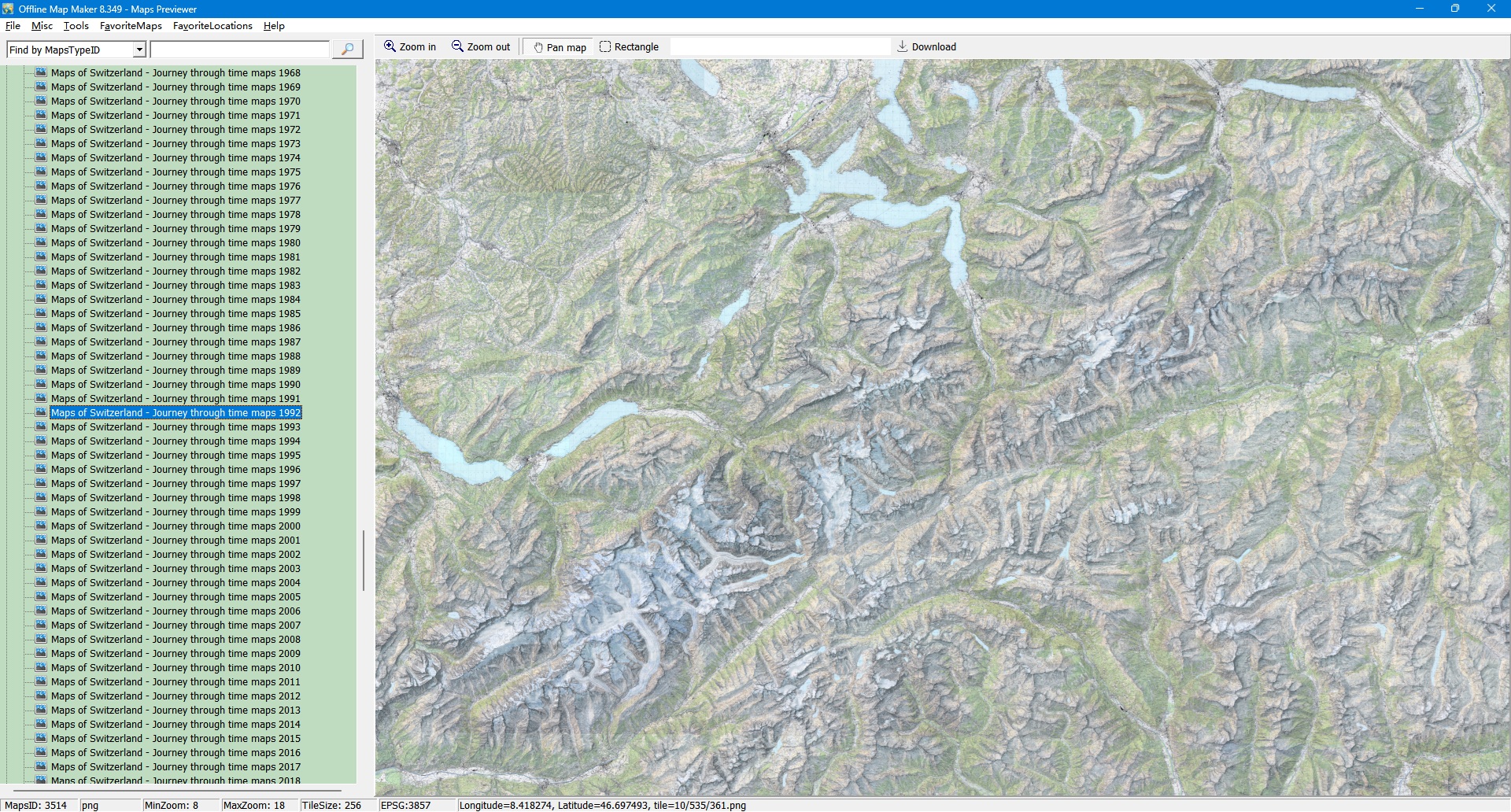
Task: Click the Zoom in tool
Action: 410,47
